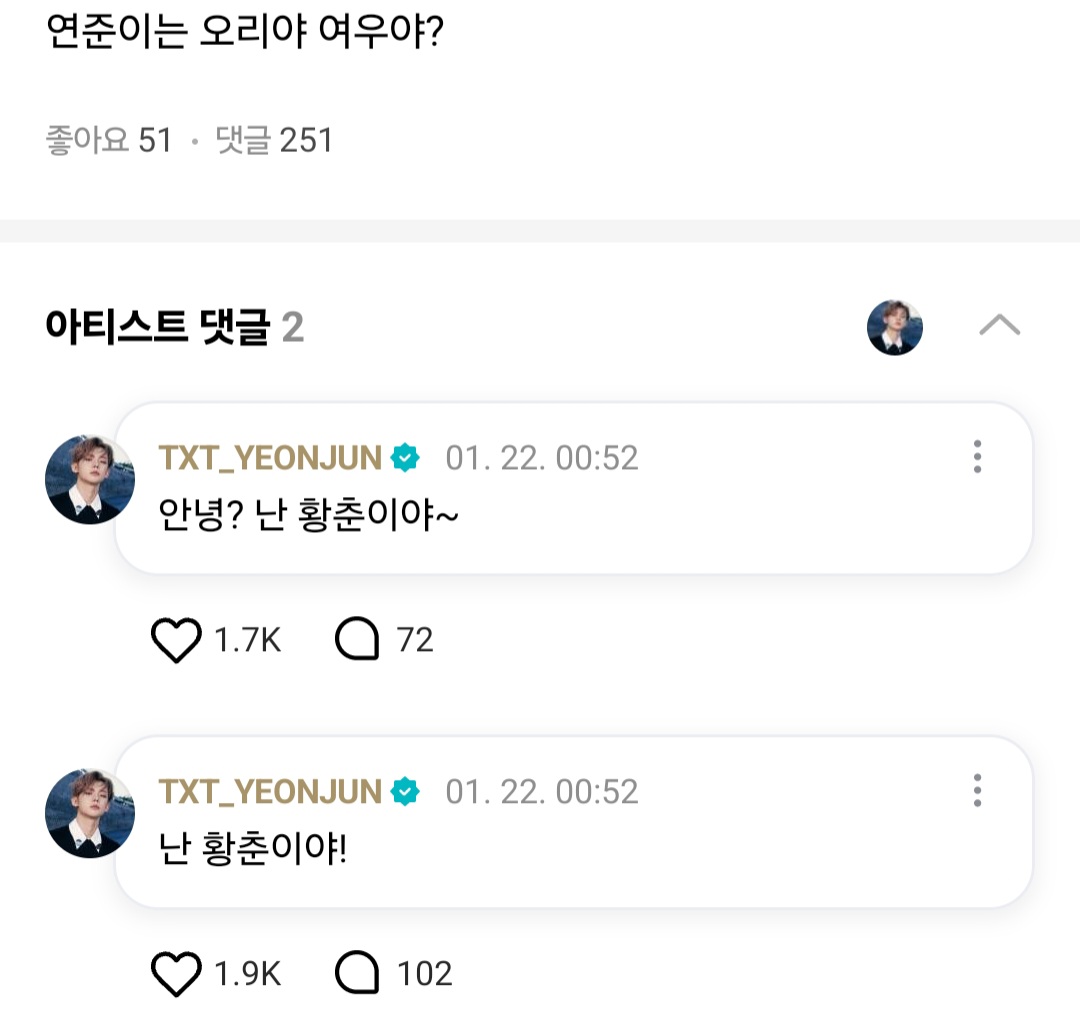Screen dimensions: 1080x1017
Task: Open profile picture on second artist comment
Action: pos(90,813)
